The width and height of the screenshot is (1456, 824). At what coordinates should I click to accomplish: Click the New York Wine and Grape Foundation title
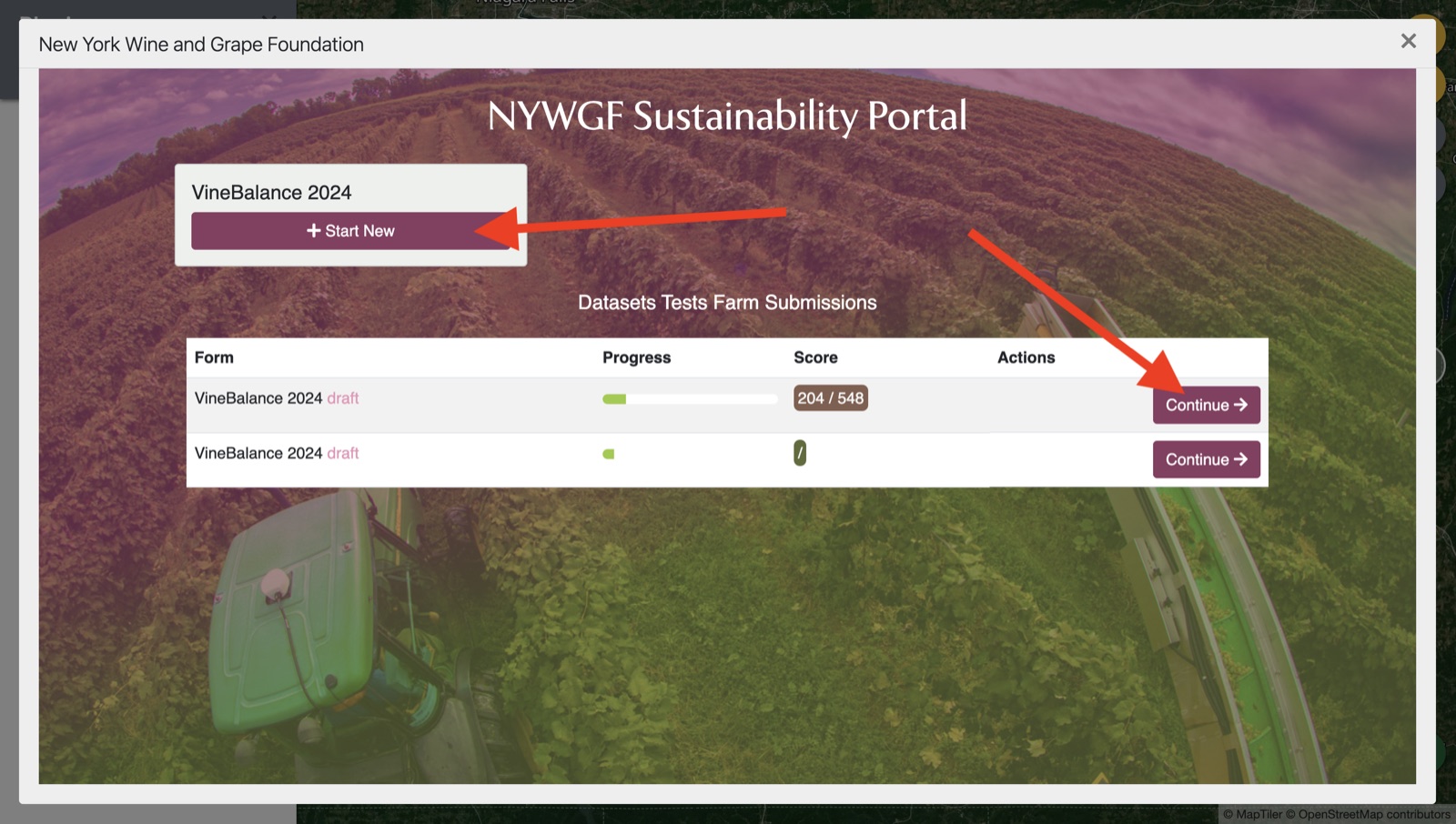click(201, 45)
